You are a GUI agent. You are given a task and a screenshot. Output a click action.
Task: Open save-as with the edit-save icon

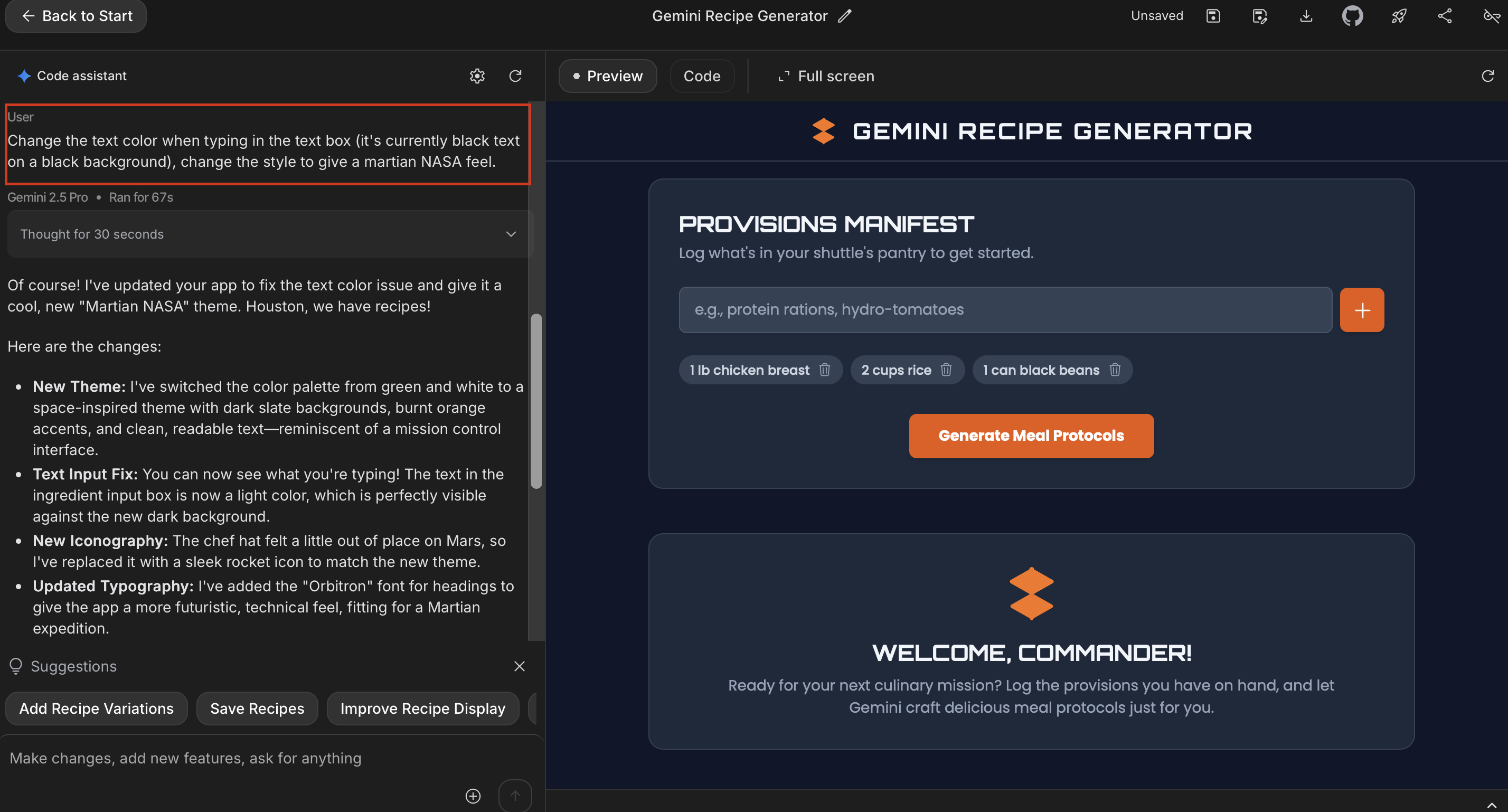tap(1259, 16)
